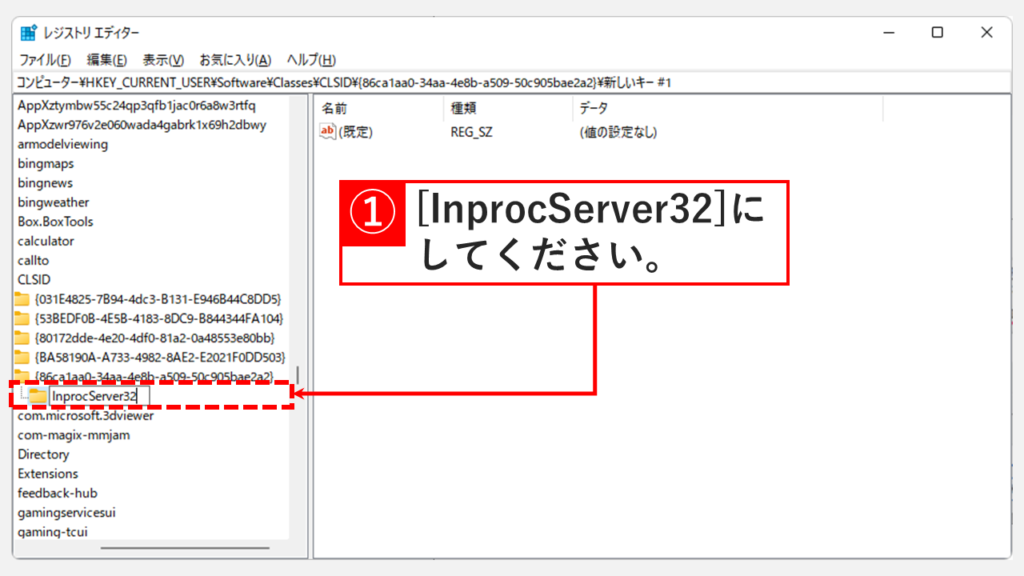Click folder icon of {80172dde-4e20-4df0-81a2-0a48553e80bb} key
The height and width of the screenshot is (576, 1024).
click(22, 338)
